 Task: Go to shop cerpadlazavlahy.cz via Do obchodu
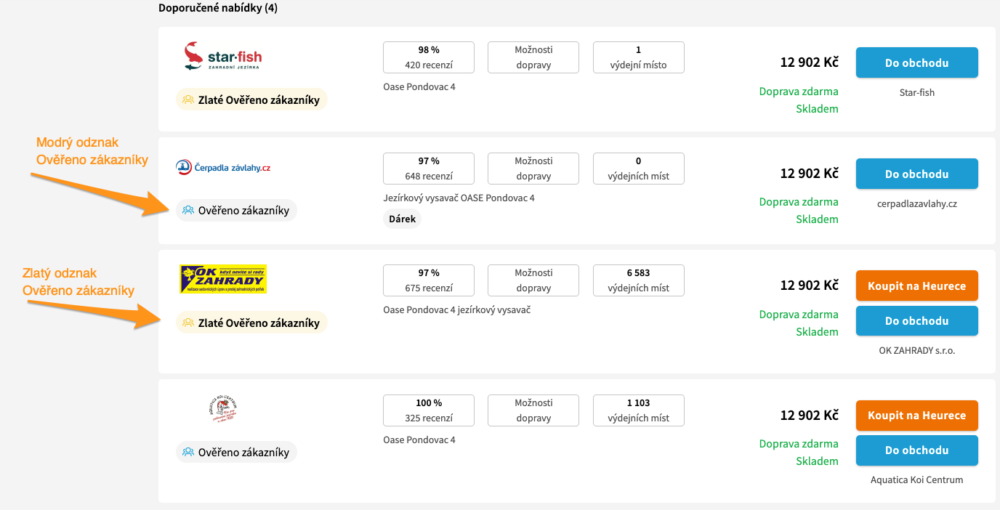tap(916, 174)
